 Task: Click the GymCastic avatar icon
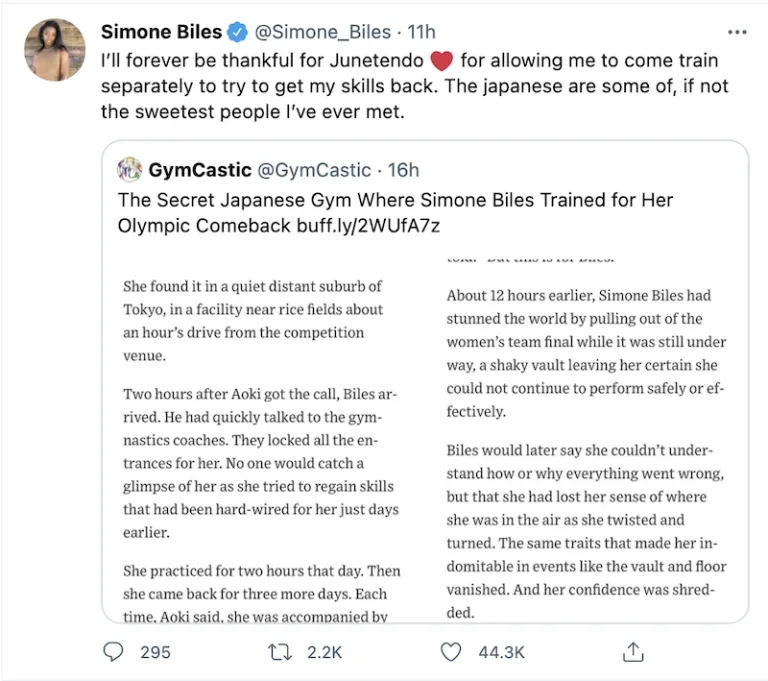tap(129, 169)
